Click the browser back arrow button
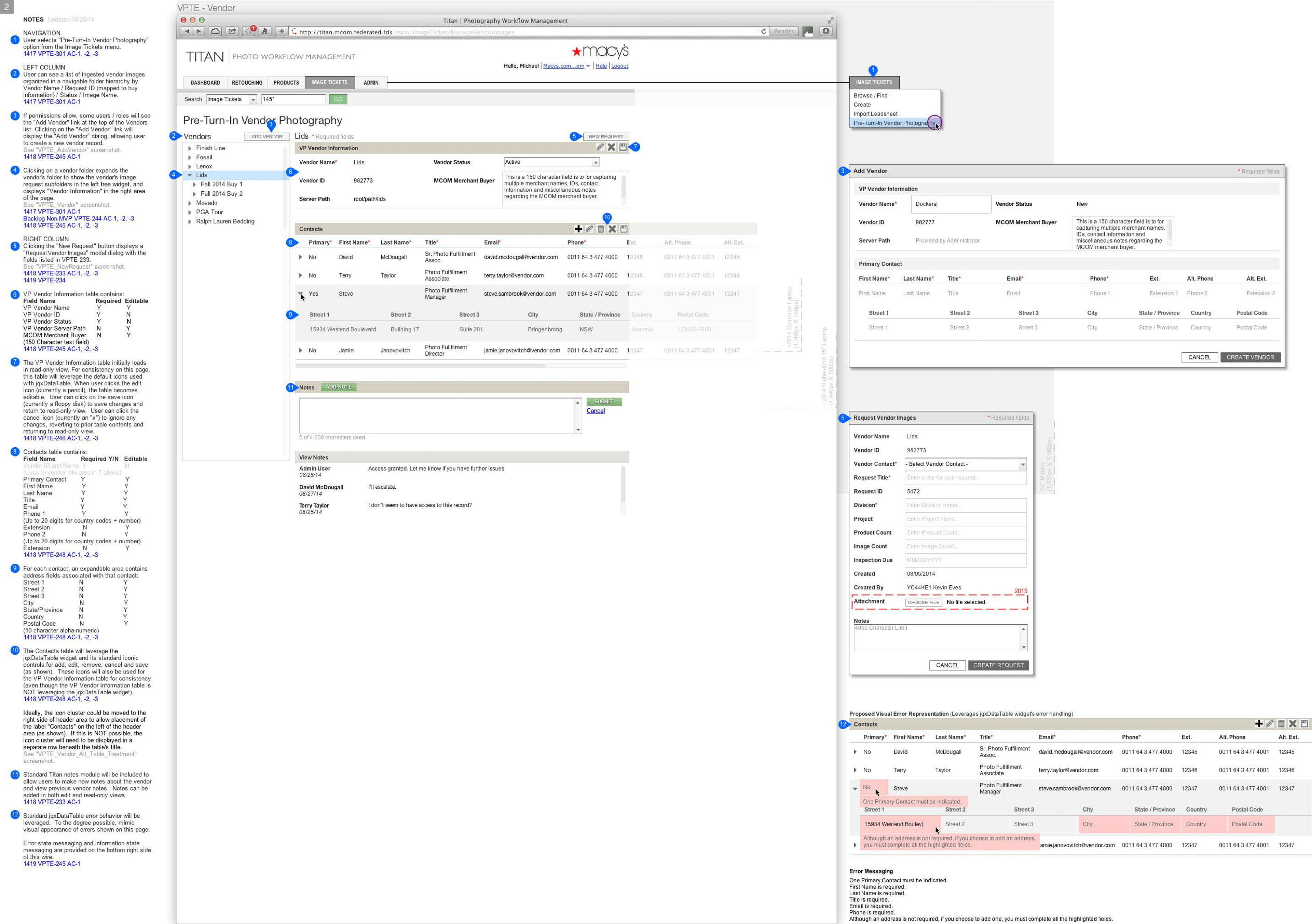1312x924 pixels. (187, 31)
